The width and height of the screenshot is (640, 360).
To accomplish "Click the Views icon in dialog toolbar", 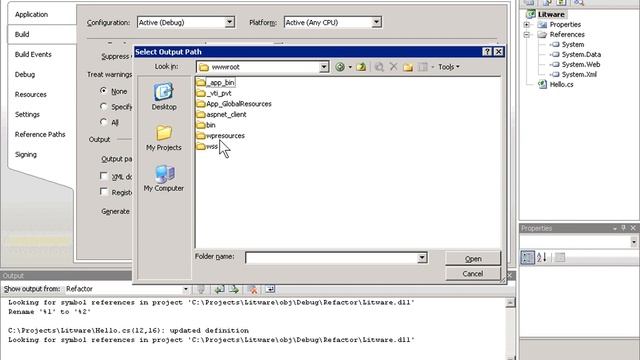I will 423,67.
